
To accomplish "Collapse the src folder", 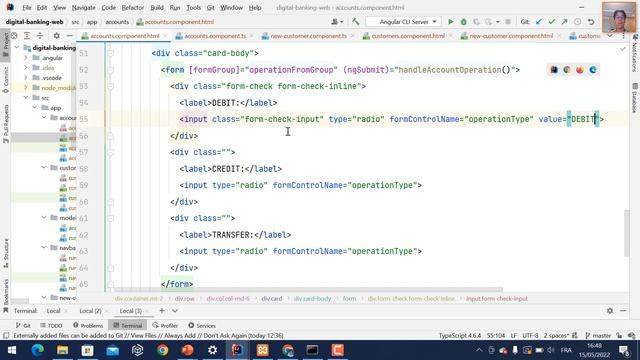I will pyautogui.click(x=26, y=98).
